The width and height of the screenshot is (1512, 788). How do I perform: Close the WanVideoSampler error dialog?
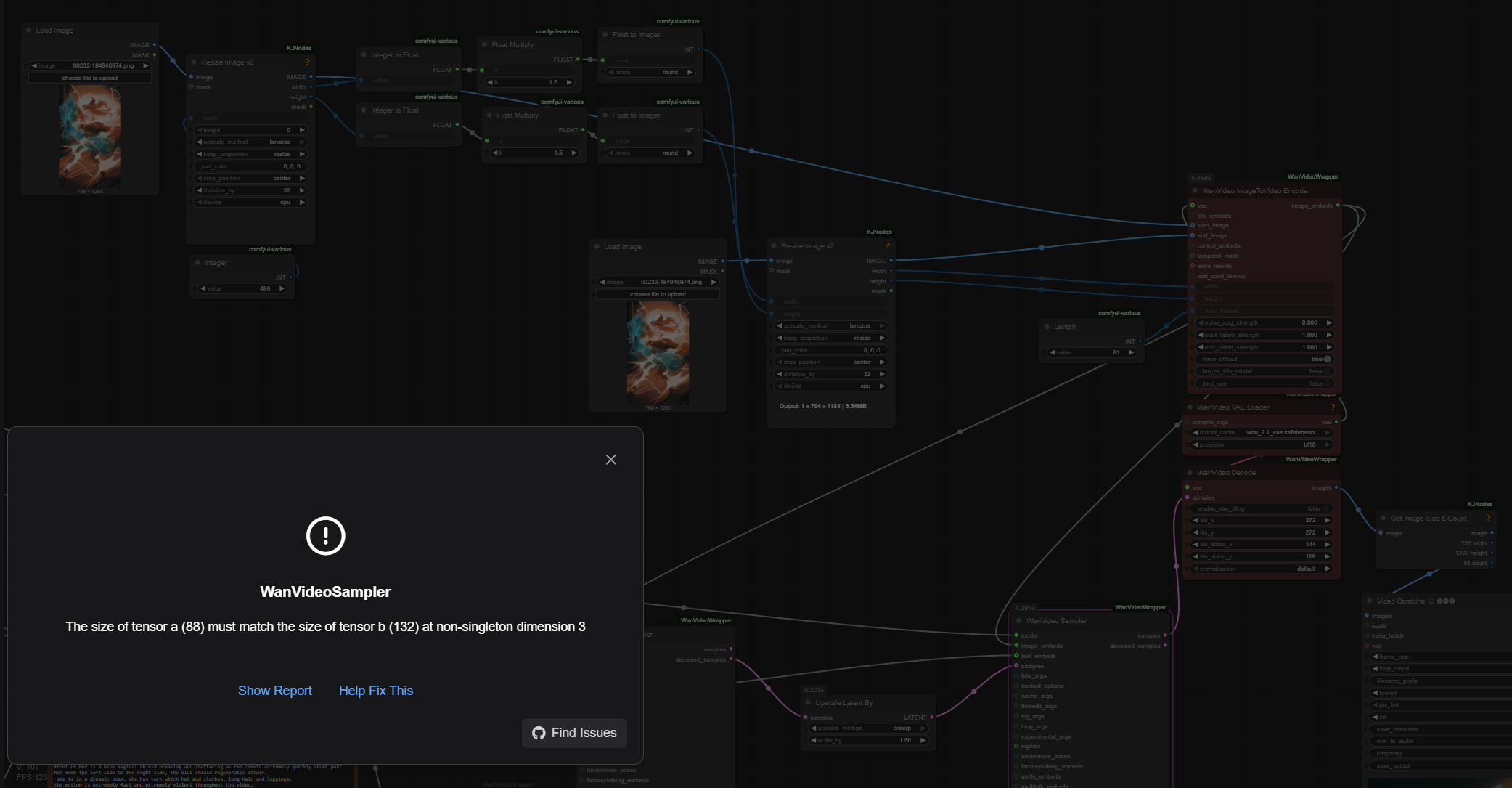tap(610, 460)
